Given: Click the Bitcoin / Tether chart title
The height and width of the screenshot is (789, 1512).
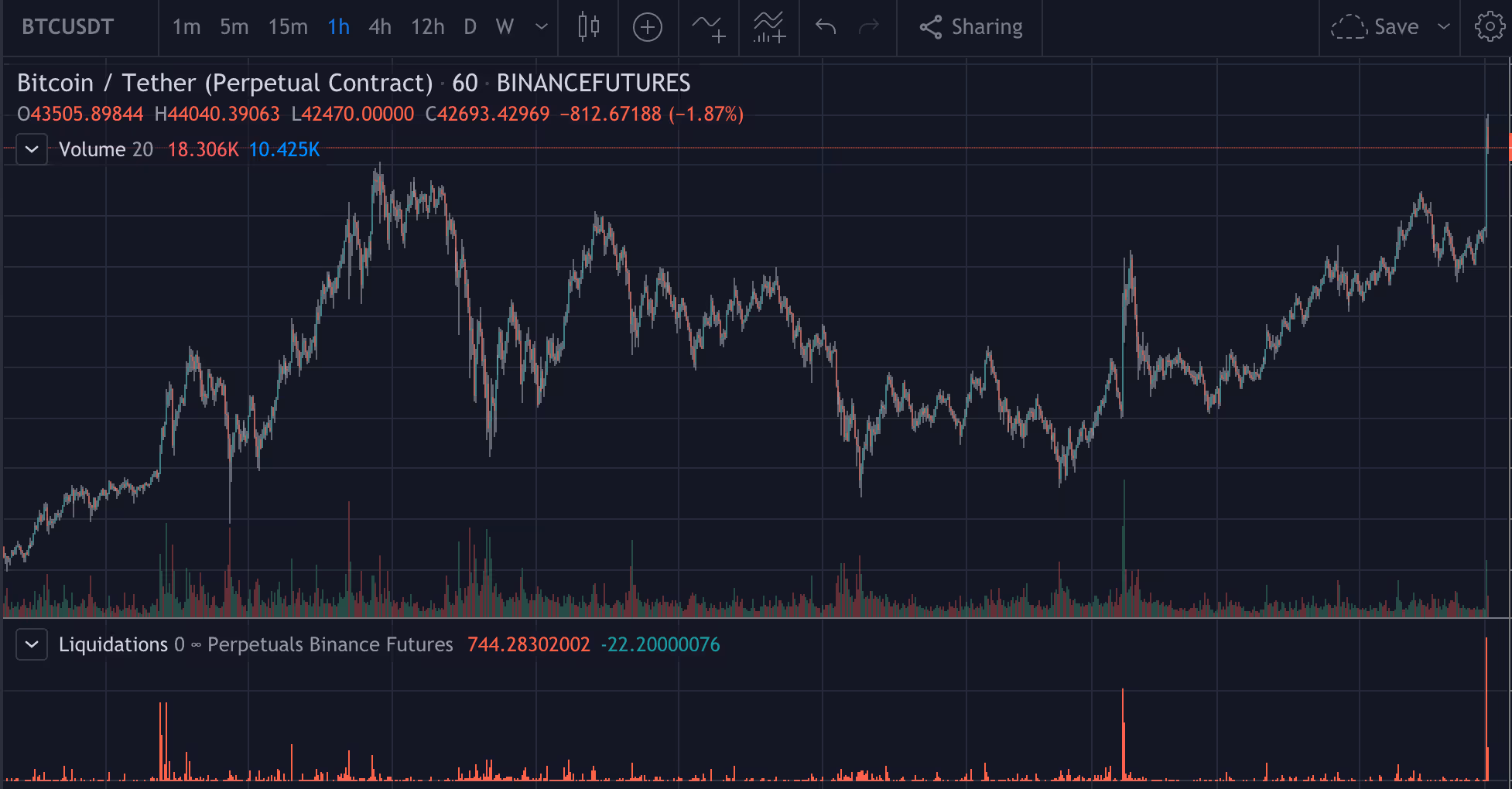Looking at the screenshot, I should [x=225, y=83].
